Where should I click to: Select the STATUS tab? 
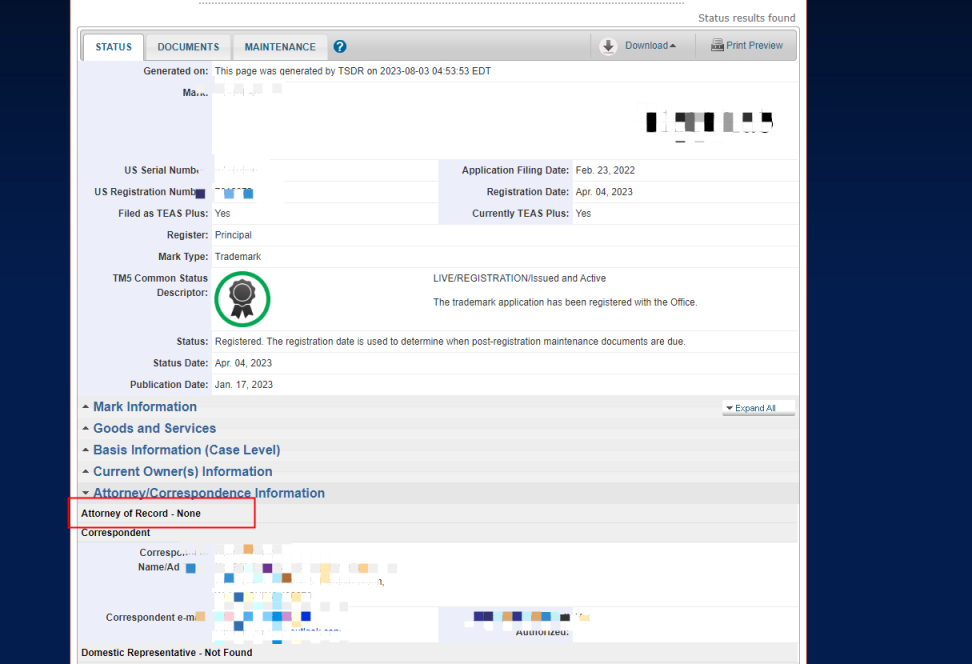[x=114, y=47]
